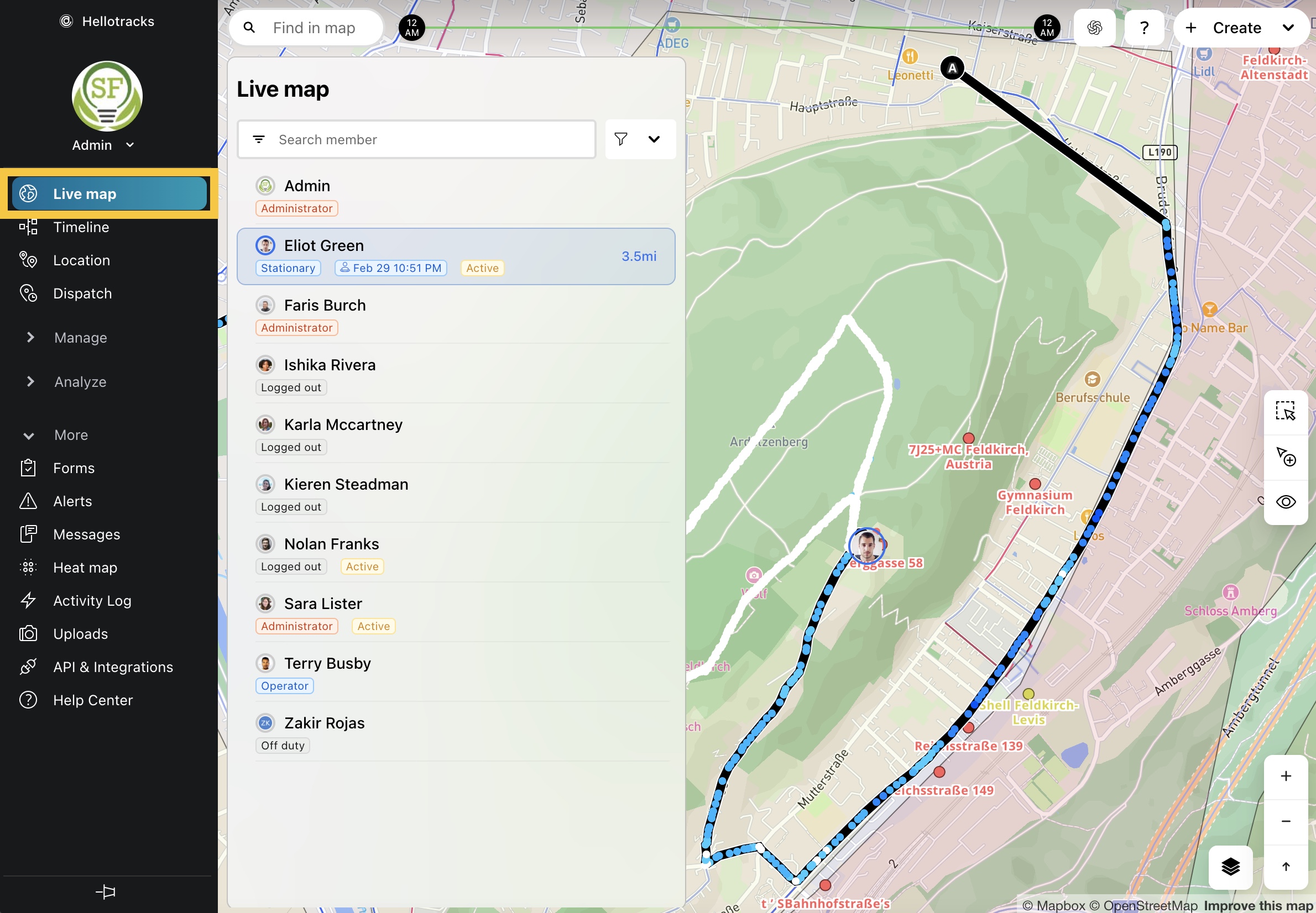Open the Alerts section
This screenshot has height=913, width=1316.
click(x=72, y=501)
